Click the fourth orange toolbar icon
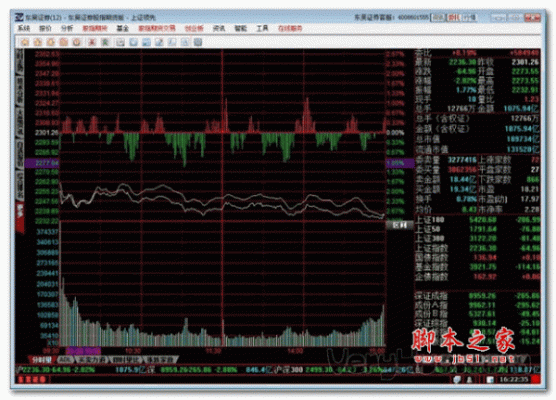The height and width of the screenshot is (400, 556). click(63, 42)
